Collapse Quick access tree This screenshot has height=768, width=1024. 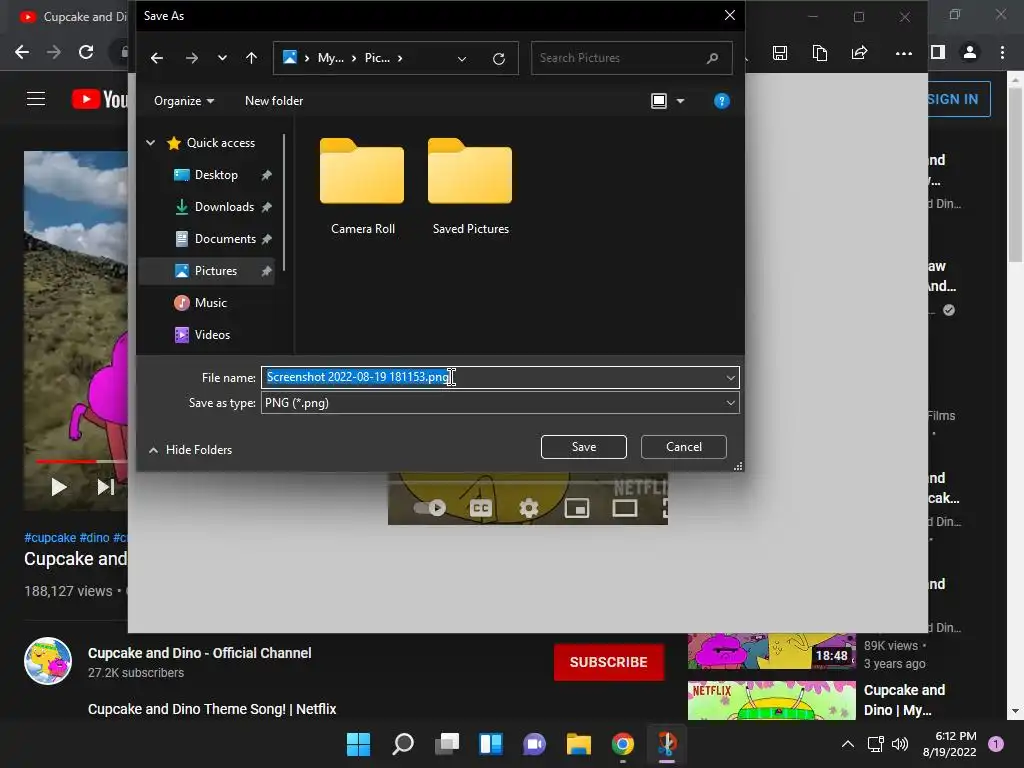[150, 142]
